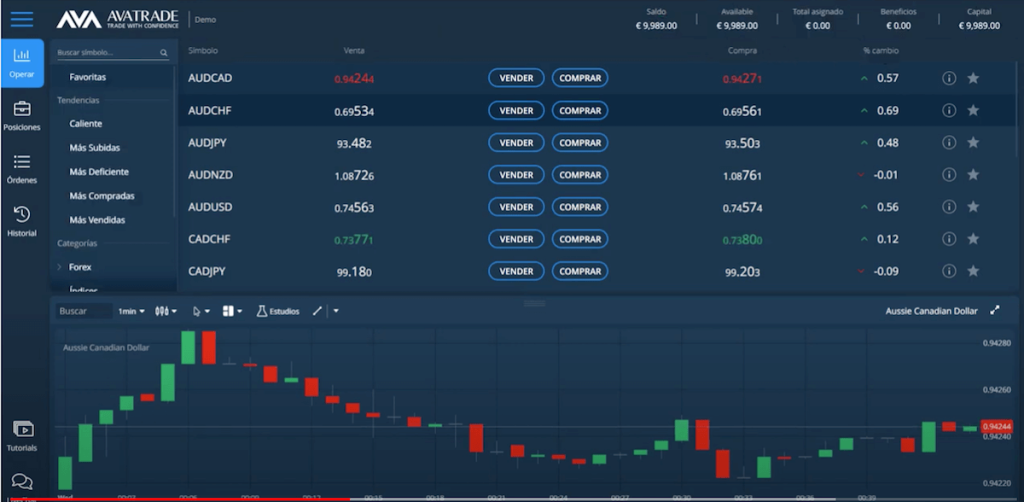Select Caliente trend list

click(86, 123)
